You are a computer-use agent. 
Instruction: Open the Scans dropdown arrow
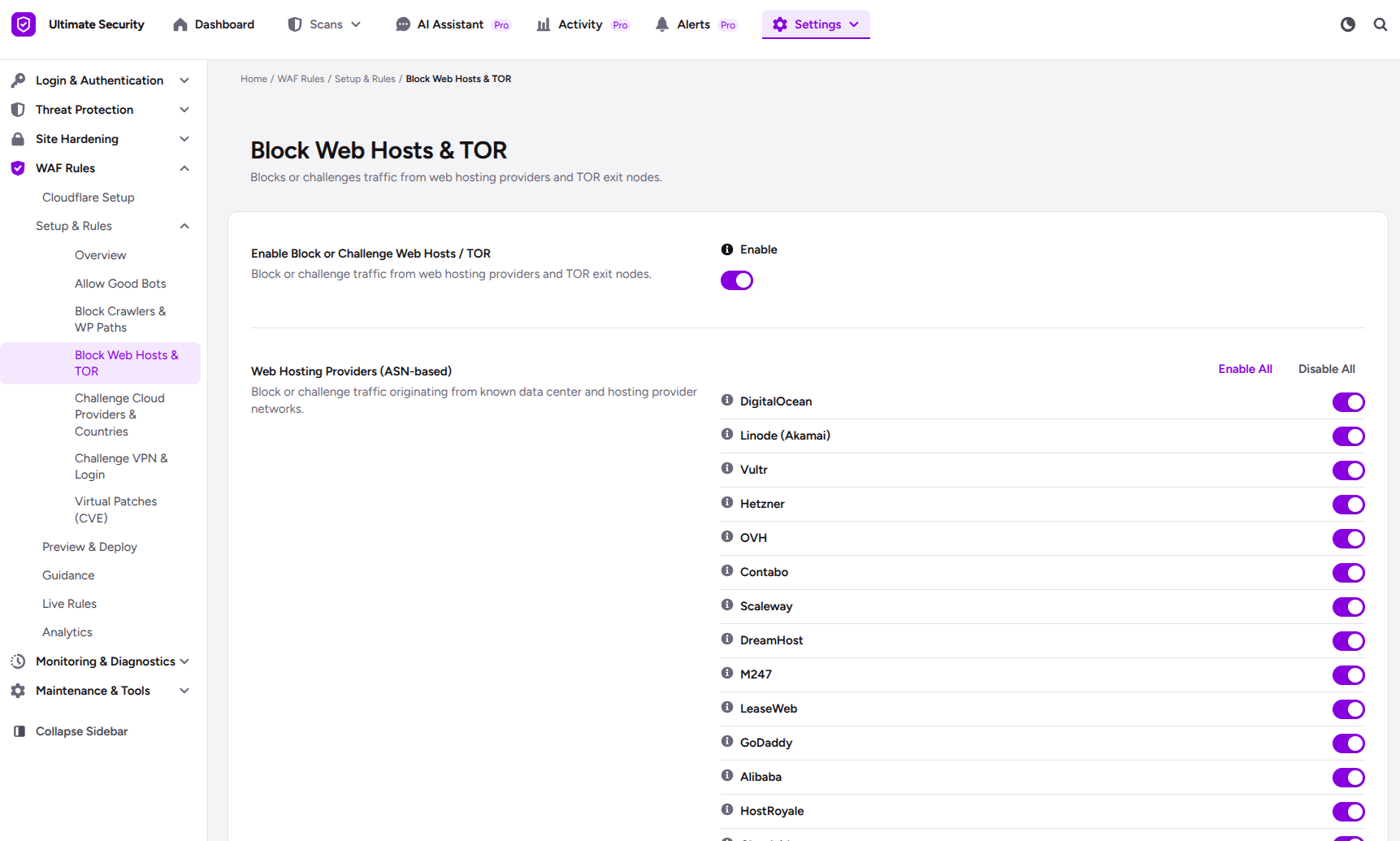(x=356, y=24)
